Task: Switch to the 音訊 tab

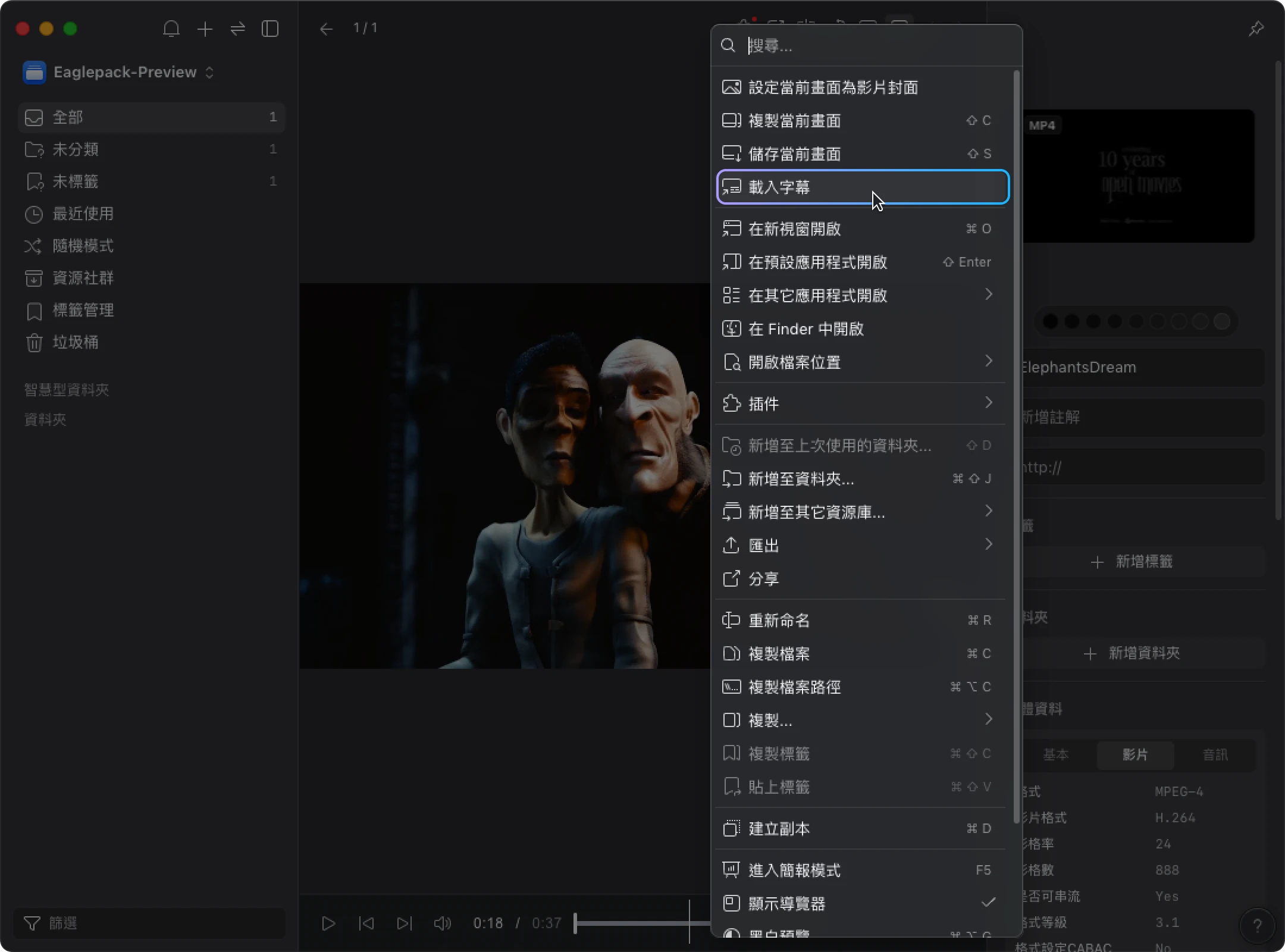Action: click(x=1215, y=754)
